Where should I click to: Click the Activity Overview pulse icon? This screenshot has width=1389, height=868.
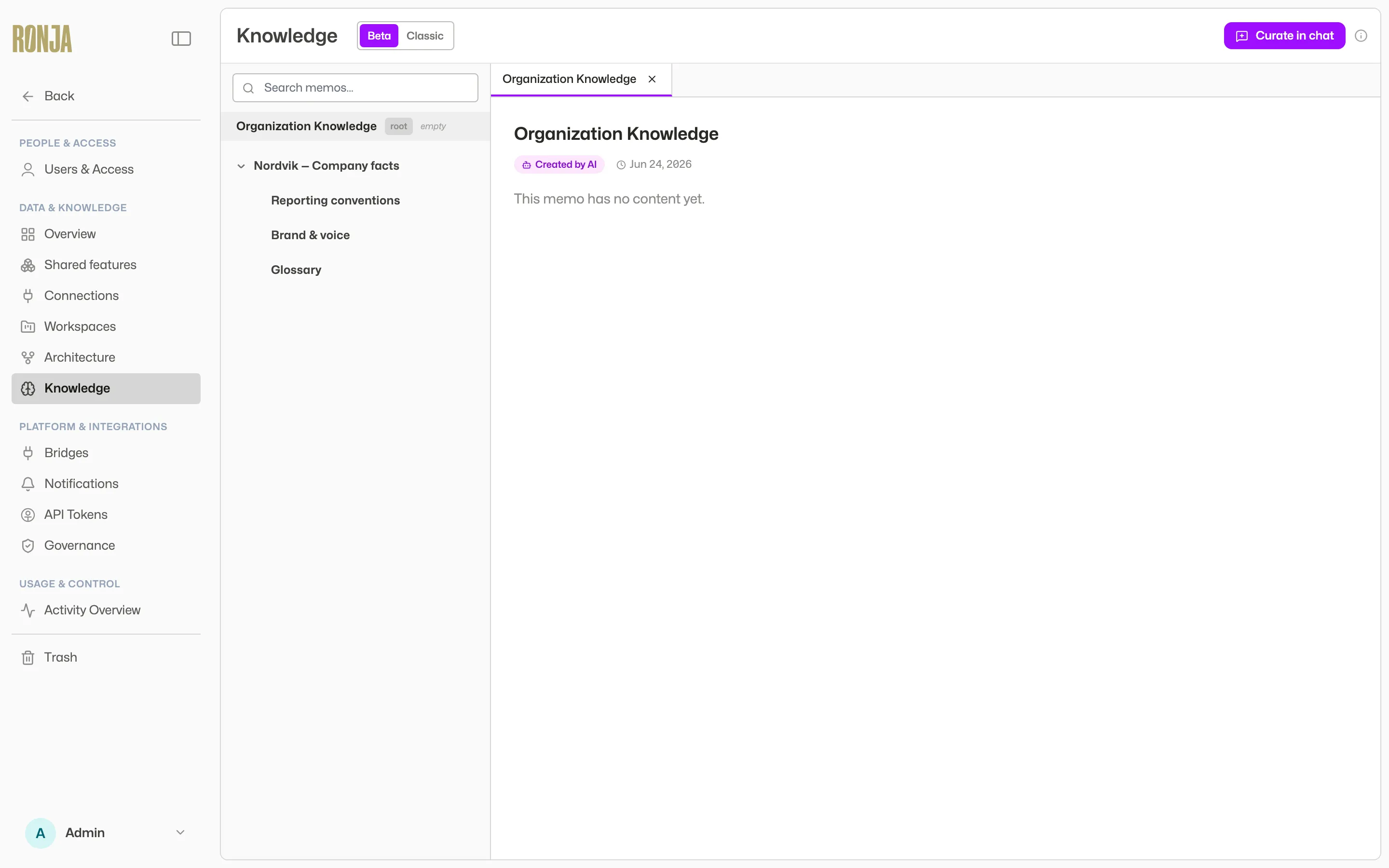(x=27, y=610)
